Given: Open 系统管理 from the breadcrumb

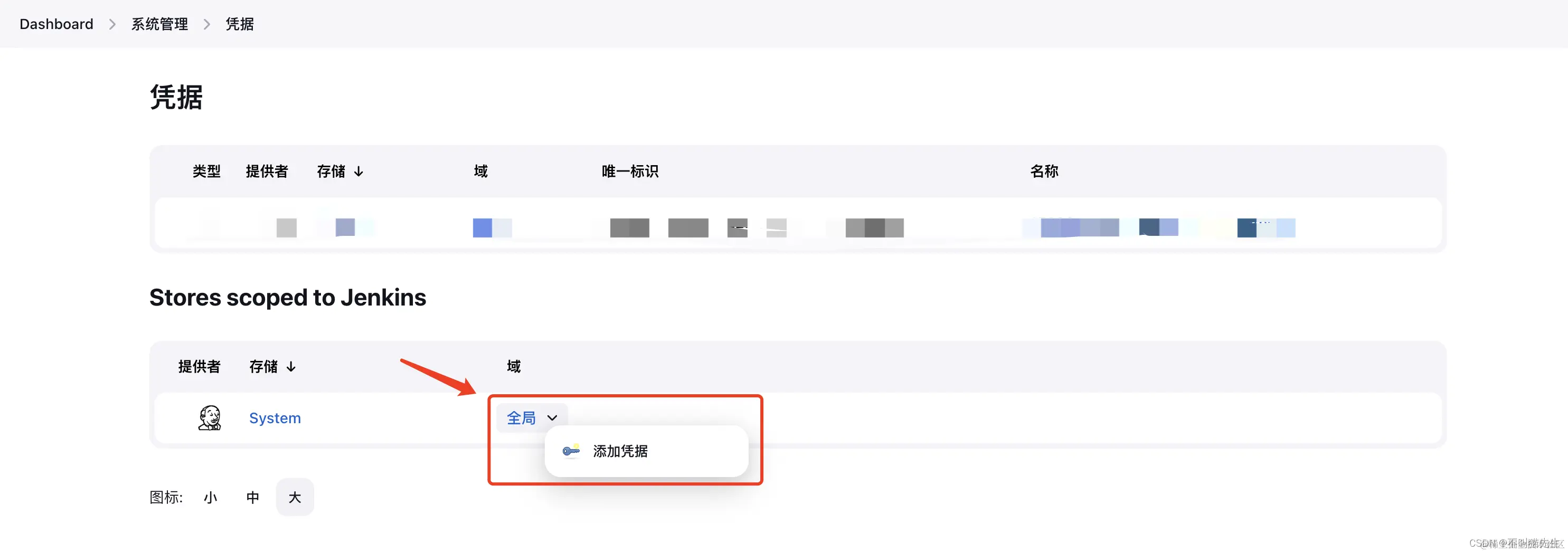Looking at the screenshot, I should pyautogui.click(x=159, y=24).
